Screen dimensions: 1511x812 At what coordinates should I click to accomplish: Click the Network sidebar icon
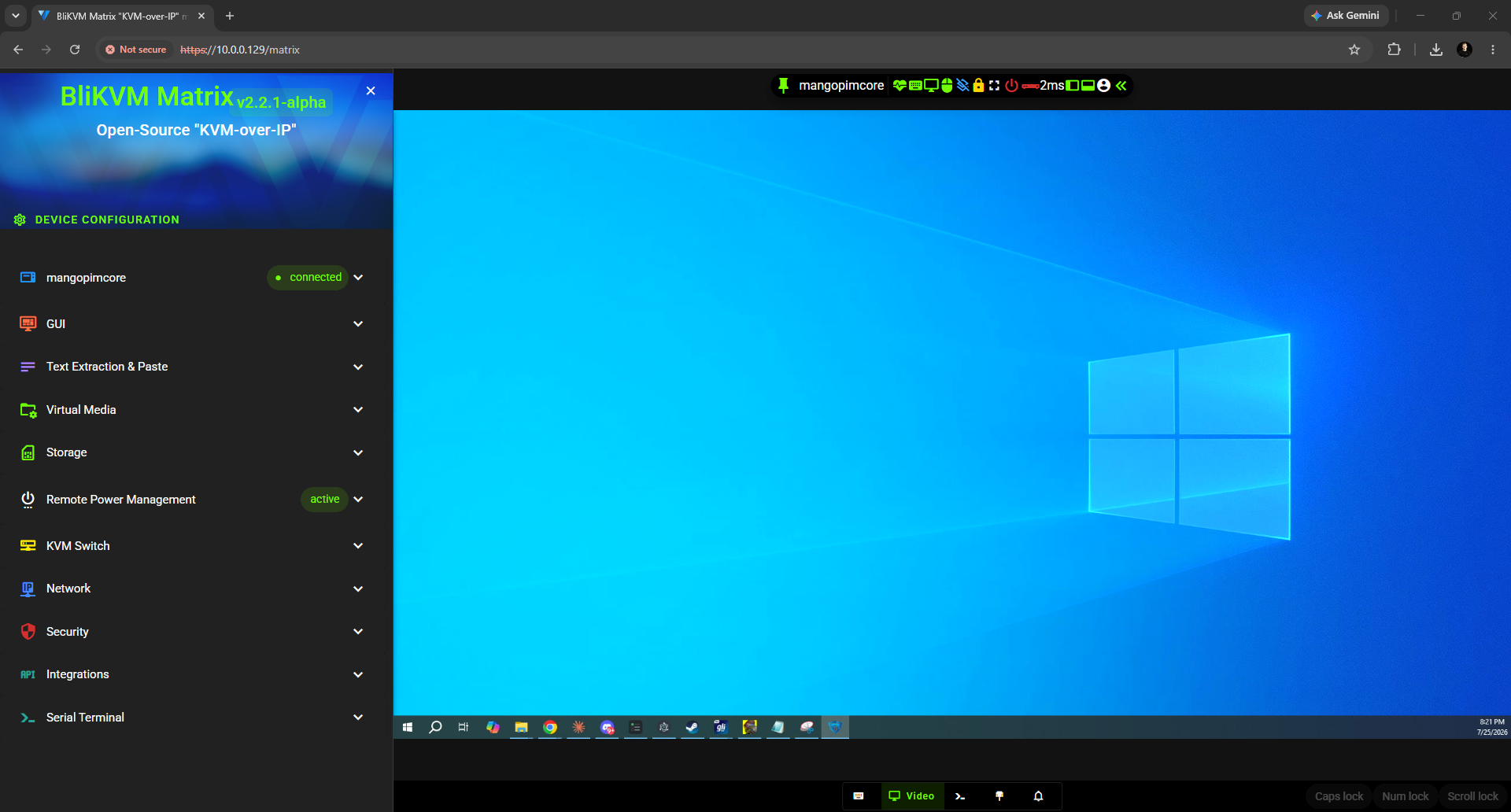(28, 589)
